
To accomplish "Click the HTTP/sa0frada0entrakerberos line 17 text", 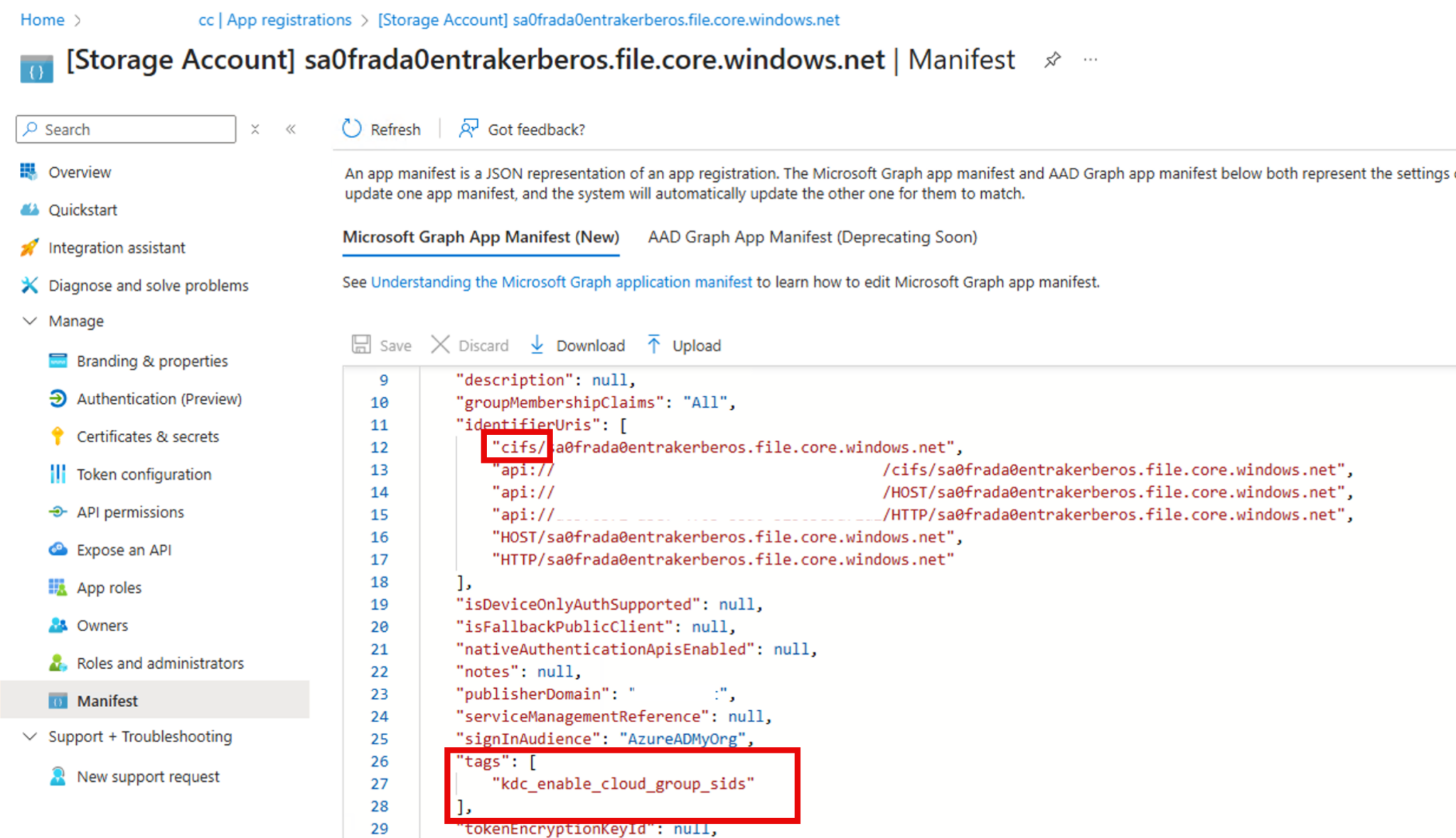I will tap(723, 559).
